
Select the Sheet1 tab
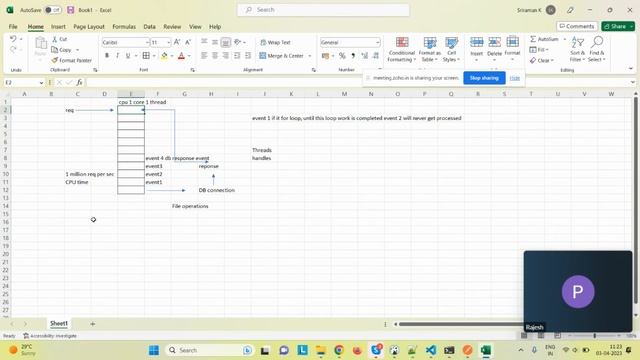(x=59, y=323)
